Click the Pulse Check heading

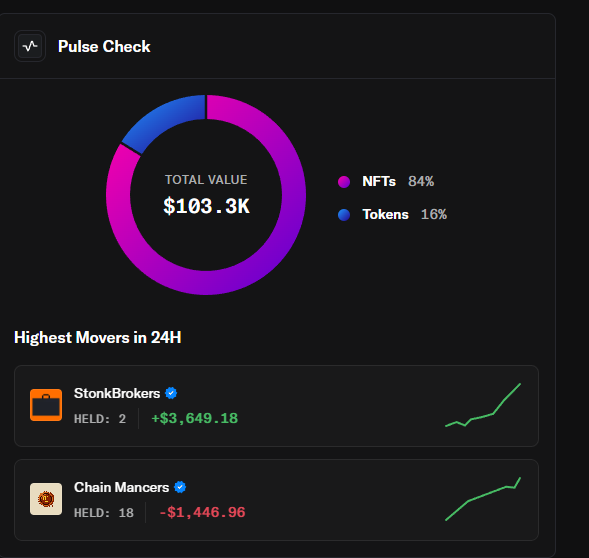[x=104, y=47]
